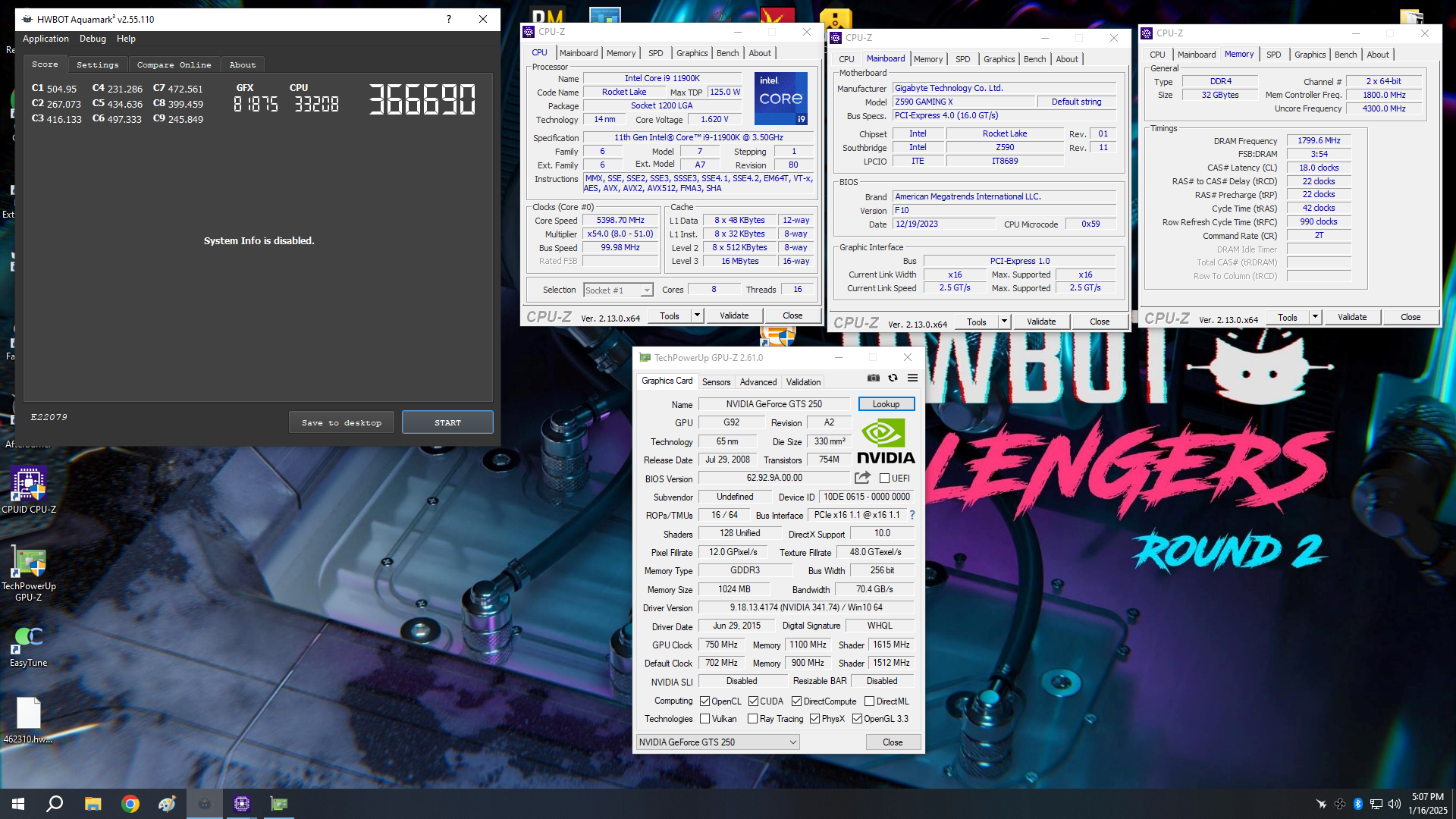
Task: Click the Aquamark taskbar icon
Action: pyautogui.click(x=205, y=804)
